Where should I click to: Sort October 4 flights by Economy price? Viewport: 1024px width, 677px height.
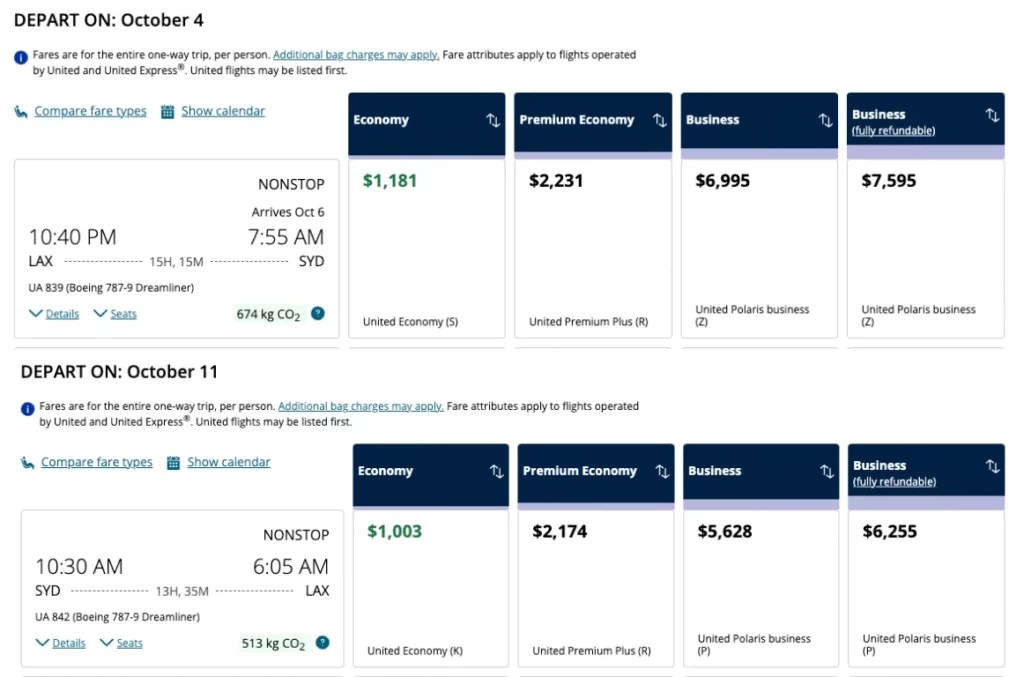pos(493,120)
